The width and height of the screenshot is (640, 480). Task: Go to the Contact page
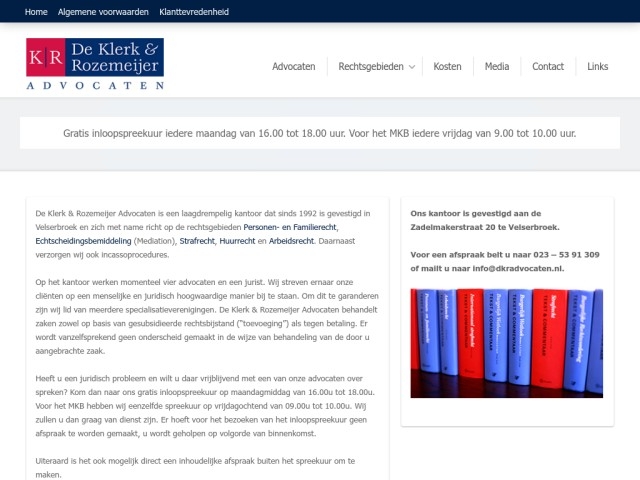tap(548, 67)
